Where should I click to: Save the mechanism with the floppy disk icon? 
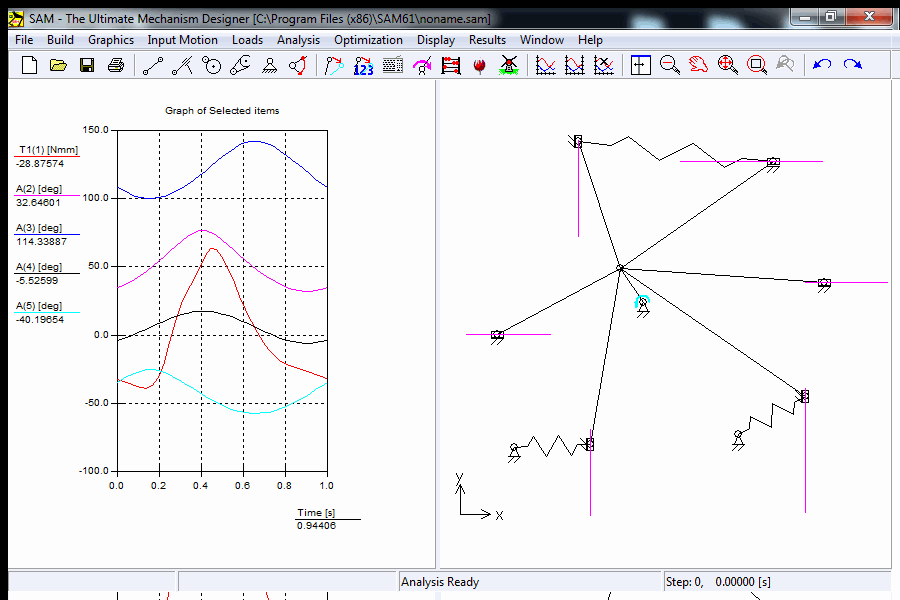click(x=87, y=65)
